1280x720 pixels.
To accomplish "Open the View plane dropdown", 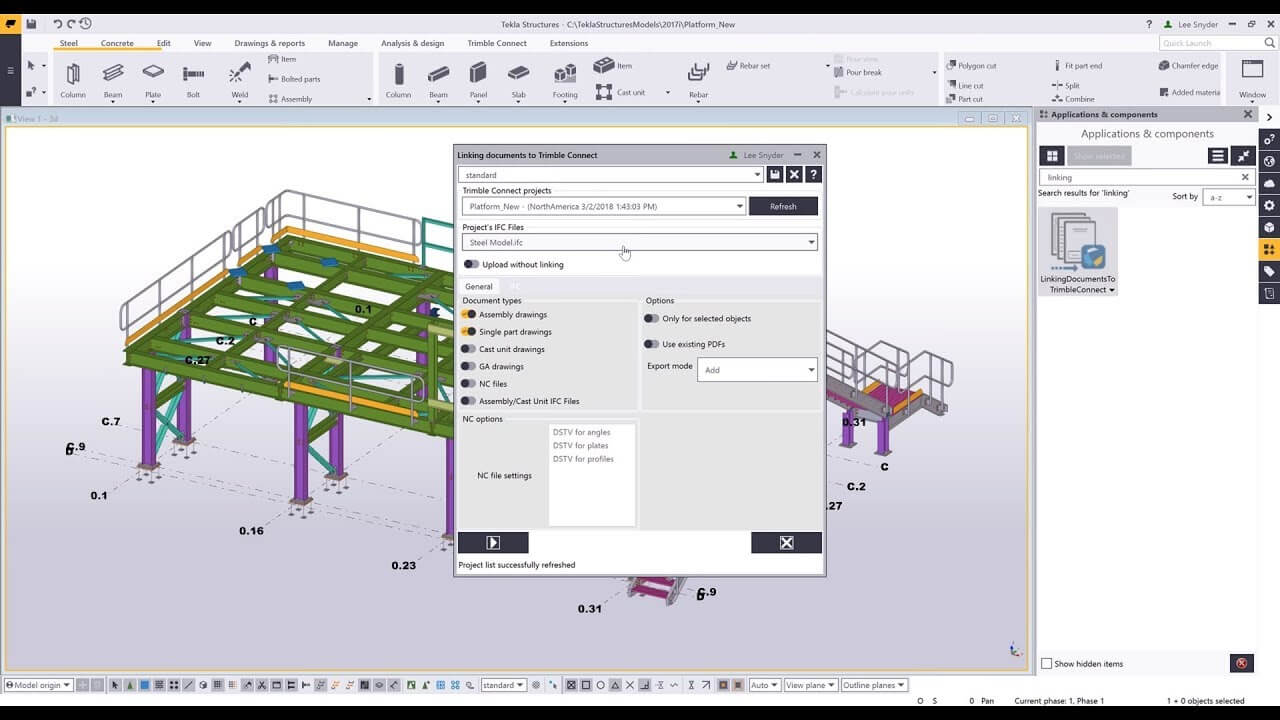I will pyautogui.click(x=809, y=685).
